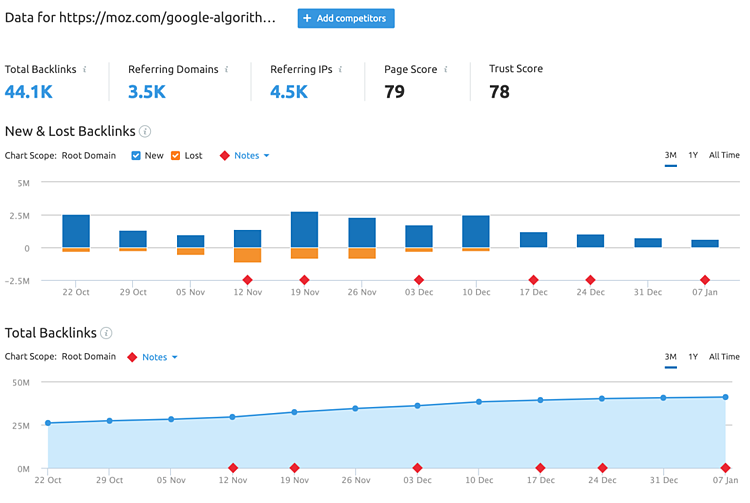The height and width of the screenshot is (503, 750).
Task: Open info icon beside Page Score
Action: pos(446,69)
